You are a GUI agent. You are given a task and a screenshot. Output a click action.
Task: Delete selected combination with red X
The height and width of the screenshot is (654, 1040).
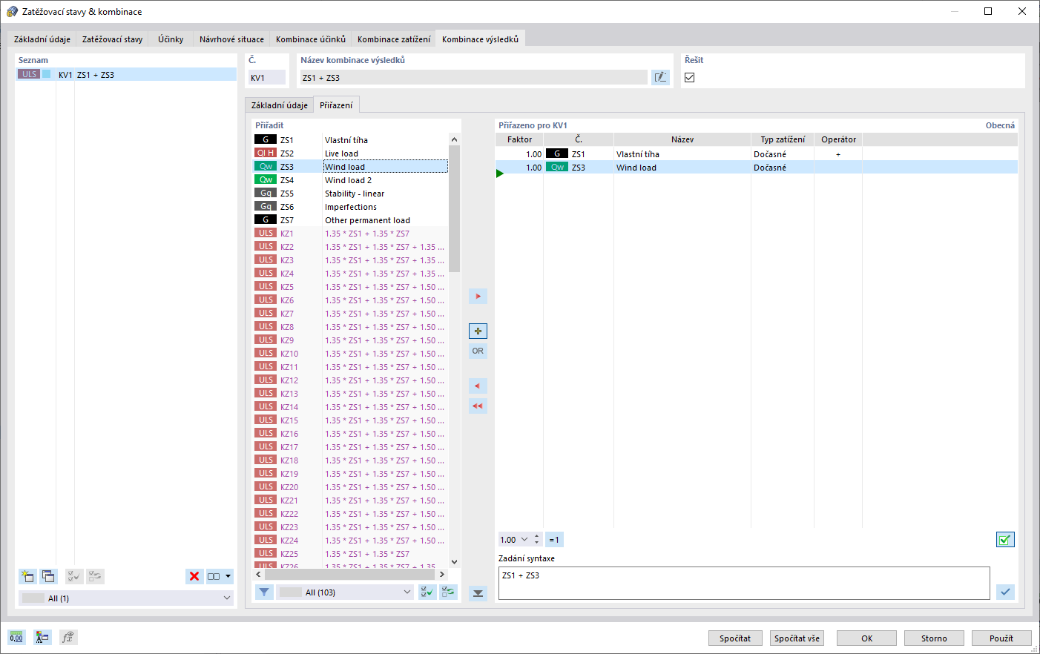click(x=194, y=576)
